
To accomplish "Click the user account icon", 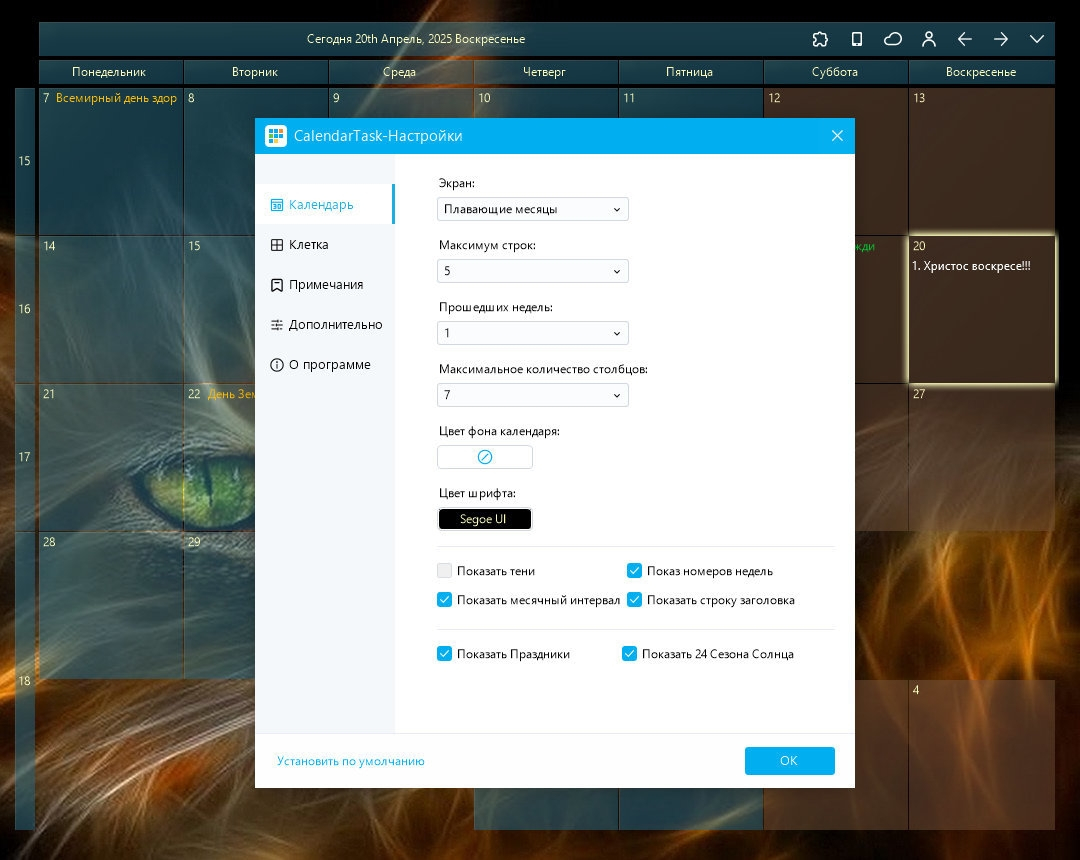I will click(x=928, y=39).
